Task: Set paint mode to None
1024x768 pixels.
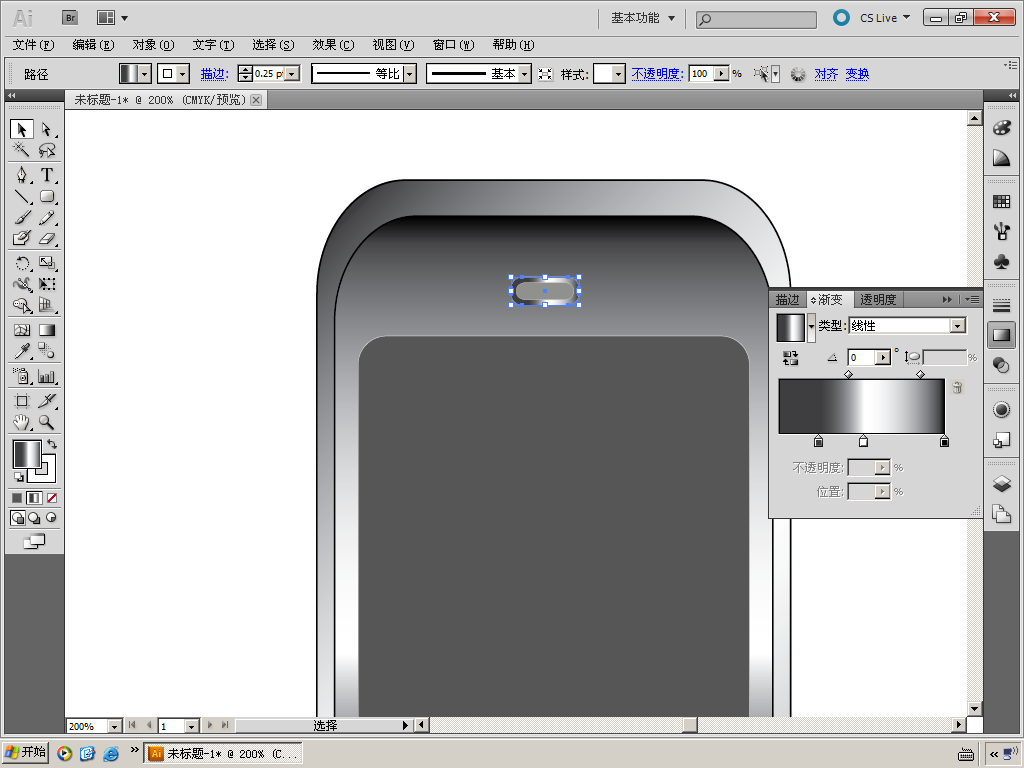Action: point(52,498)
